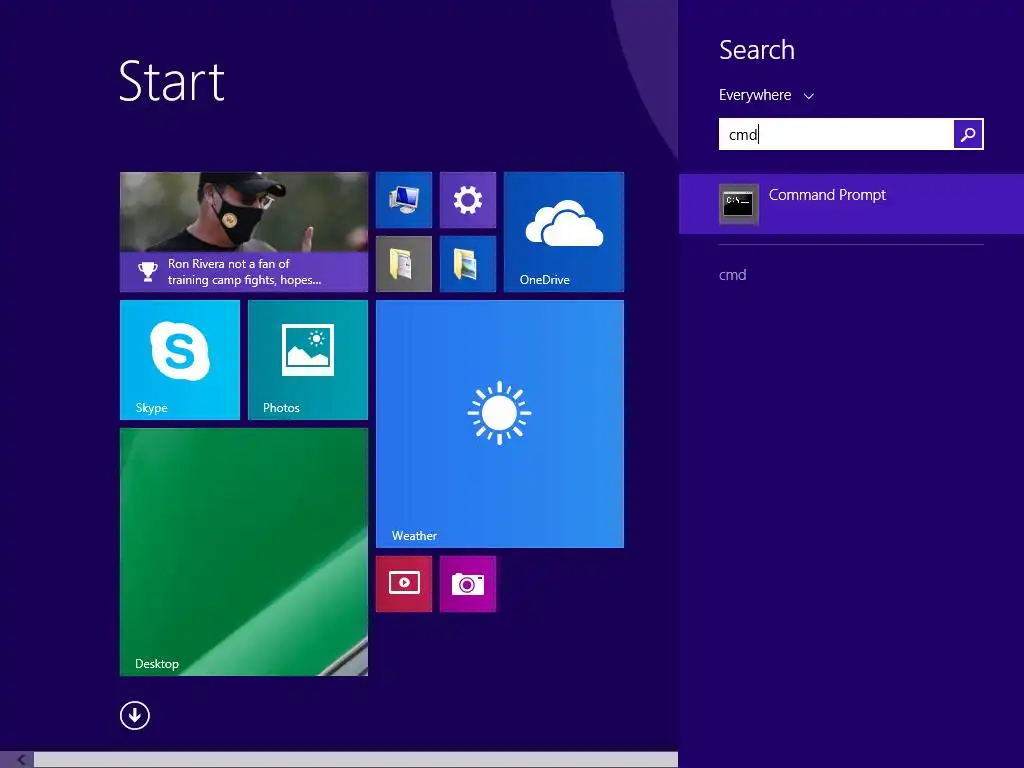Expand the Everywhere search scope dropdown
The width and height of the screenshot is (1024, 768).
click(767, 95)
